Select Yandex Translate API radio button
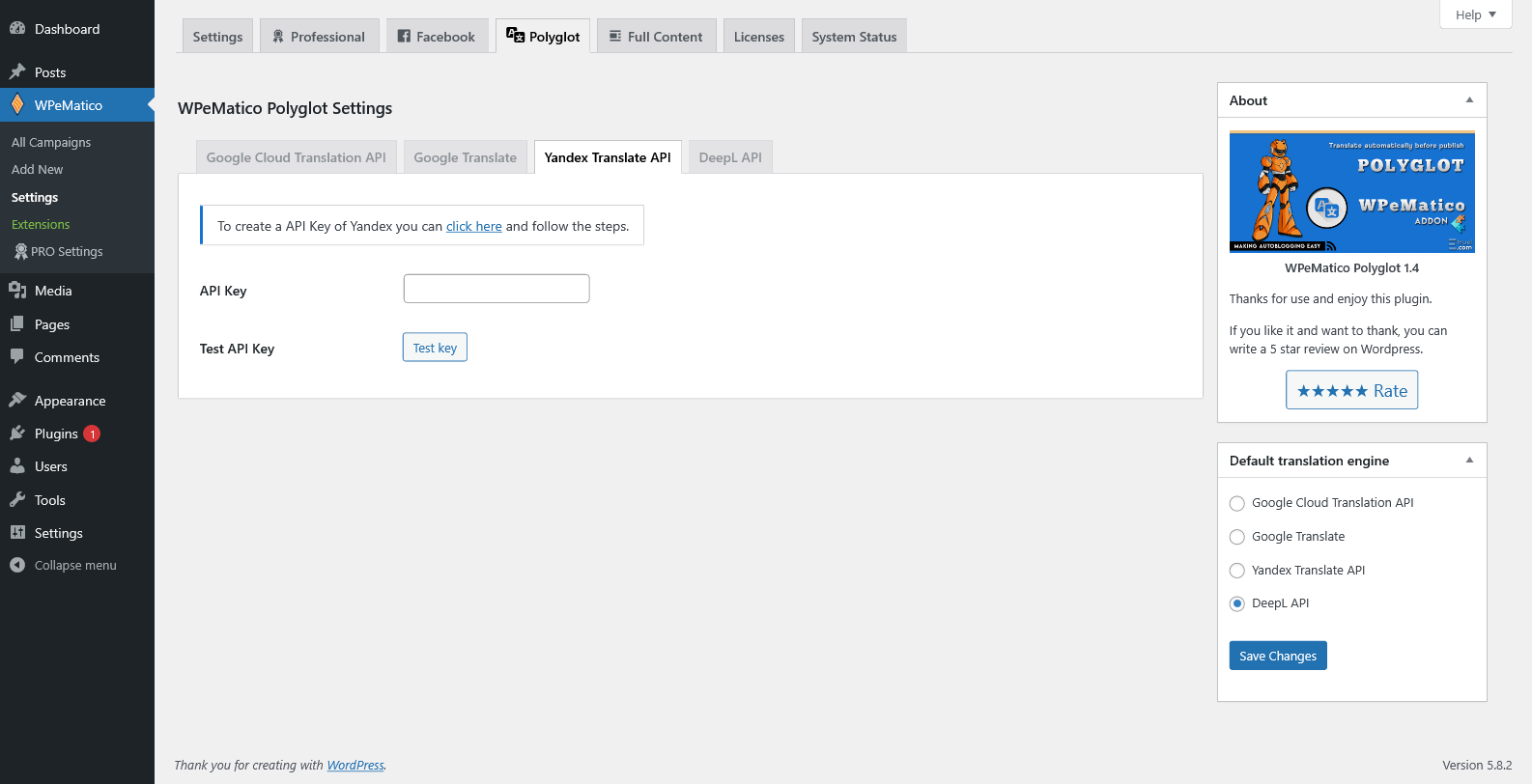Viewport: 1532px width, 784px height. [1237, 571]
